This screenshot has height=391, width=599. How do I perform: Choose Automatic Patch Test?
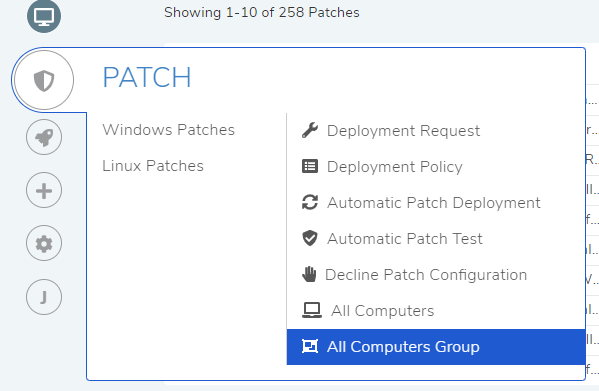tap(405, 239)
